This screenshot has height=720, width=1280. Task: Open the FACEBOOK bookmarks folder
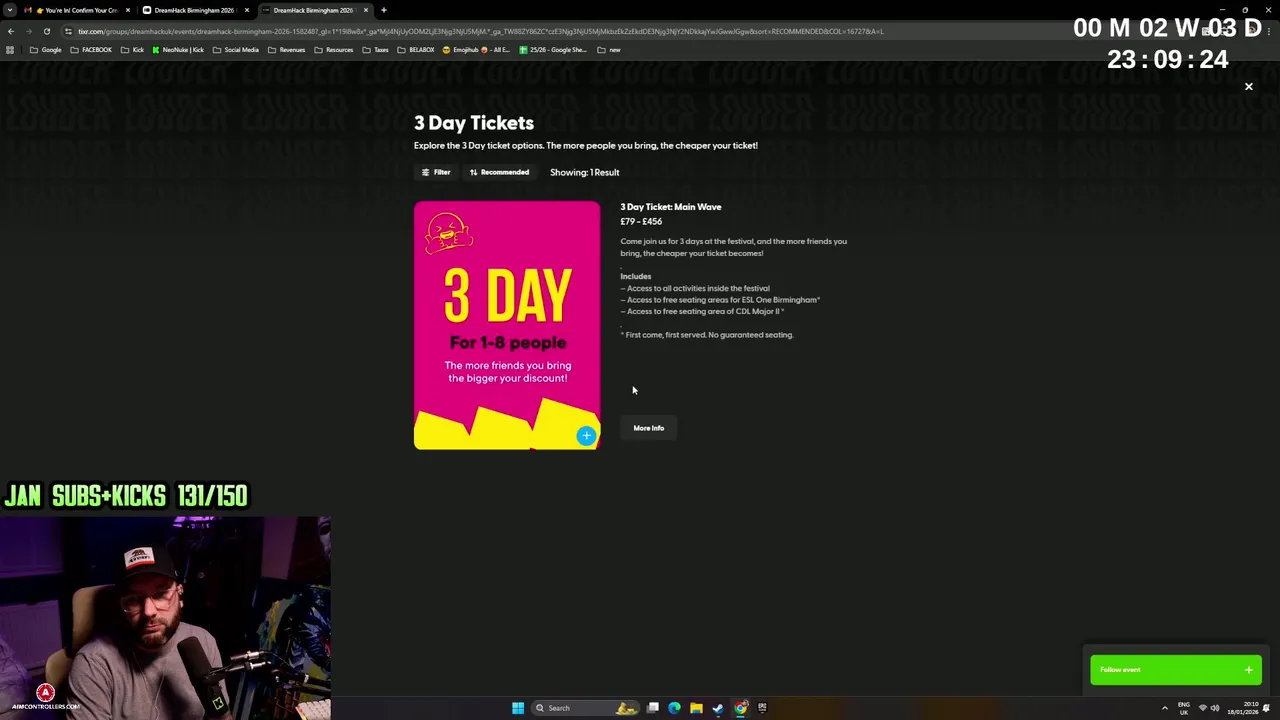click(x=91, y=50)
